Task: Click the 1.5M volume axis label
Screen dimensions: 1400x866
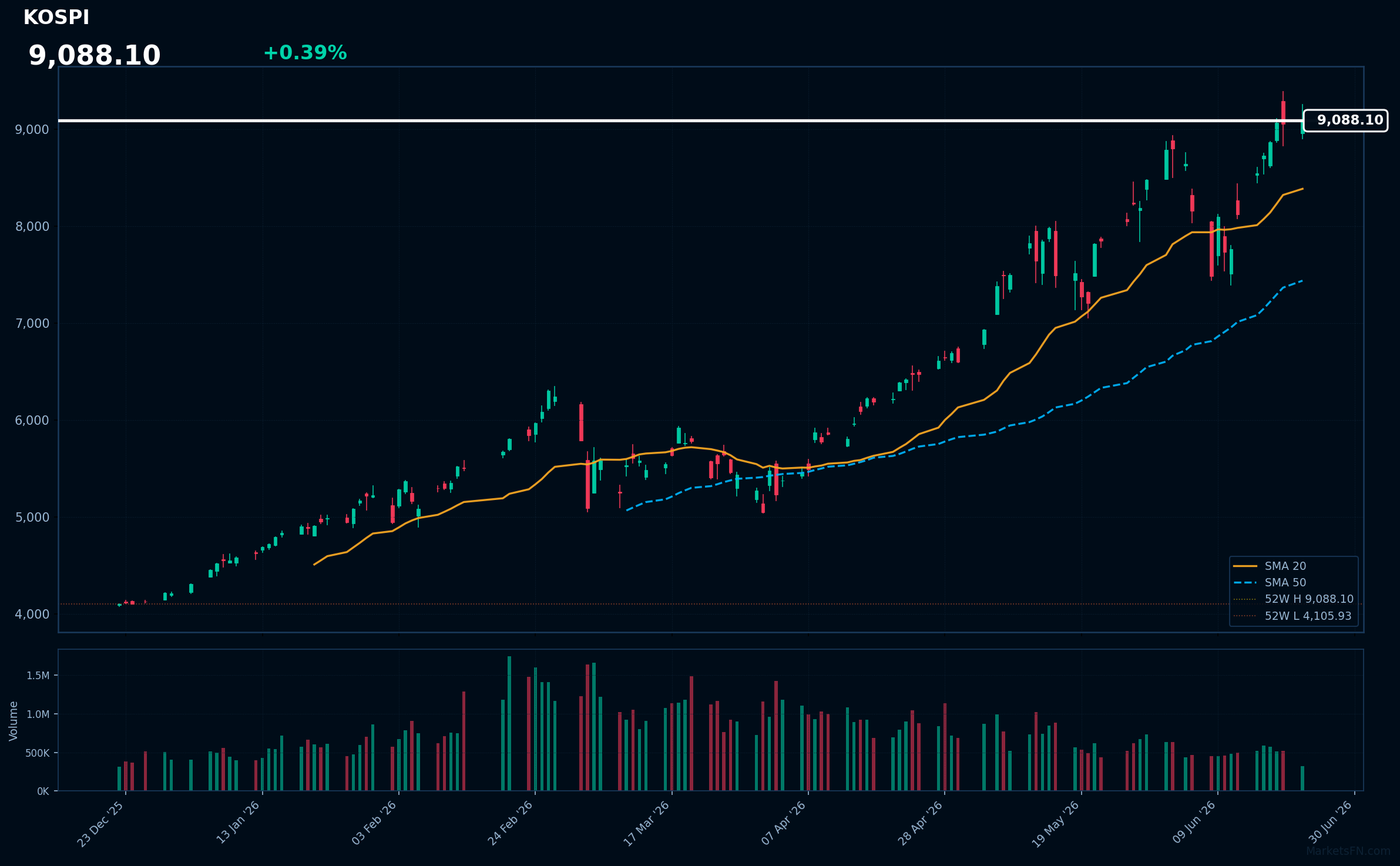Action: tap(38, 676)
